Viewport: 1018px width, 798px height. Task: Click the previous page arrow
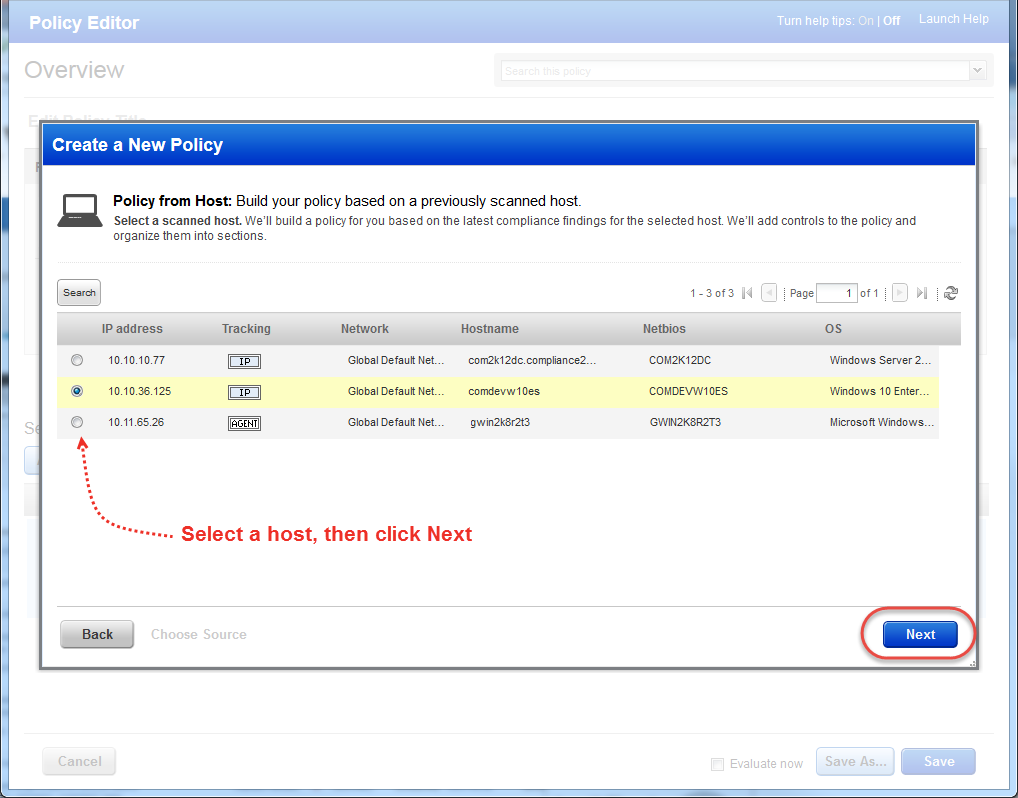[x=768, y=292]
